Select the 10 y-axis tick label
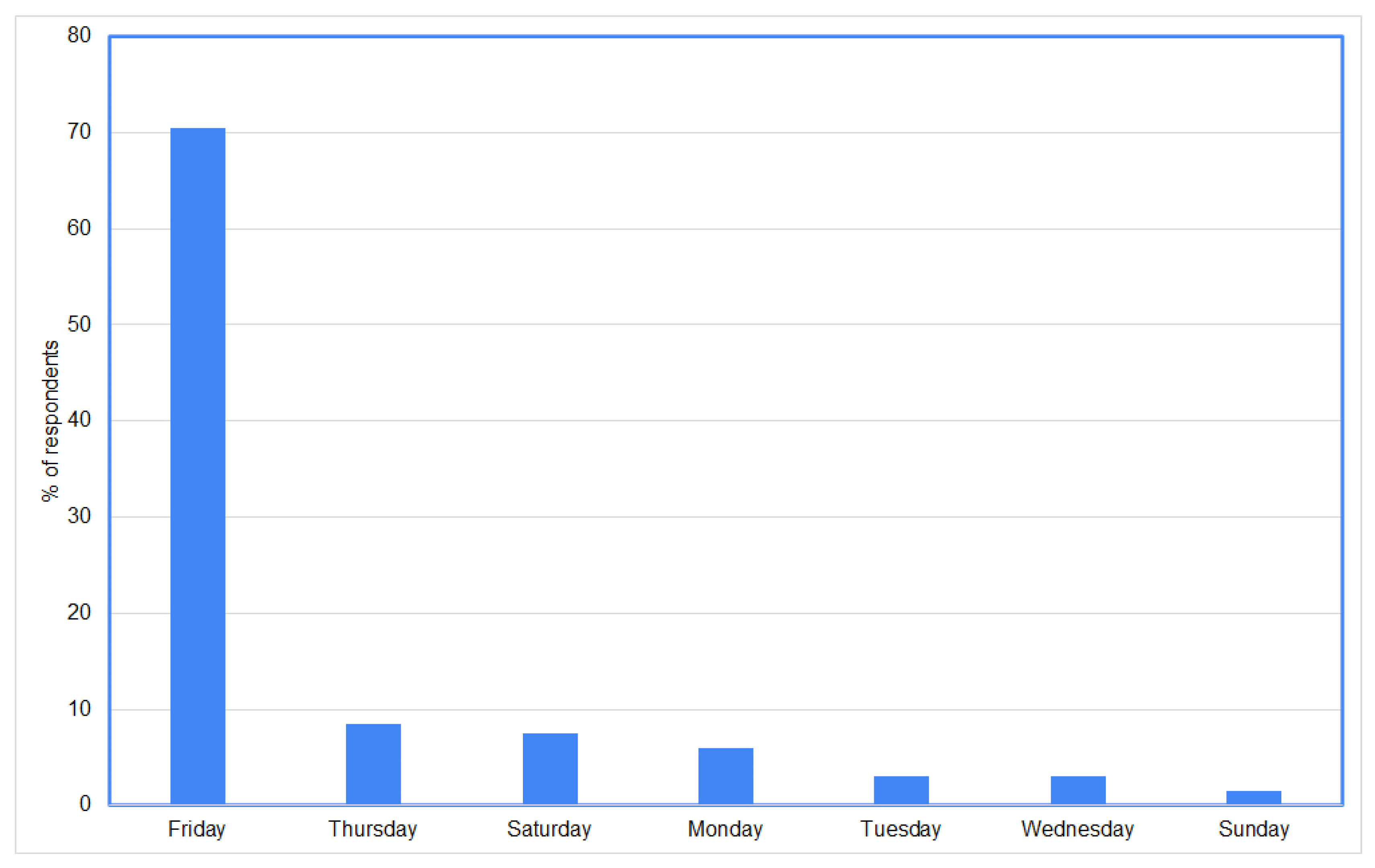Screen dimensions: 1375x868 (x=79, y=709)
